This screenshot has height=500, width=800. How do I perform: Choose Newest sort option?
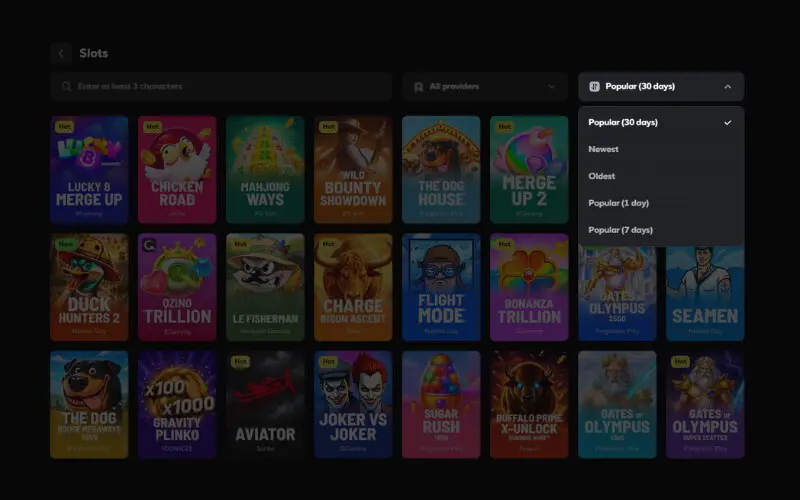click(661, 149)
